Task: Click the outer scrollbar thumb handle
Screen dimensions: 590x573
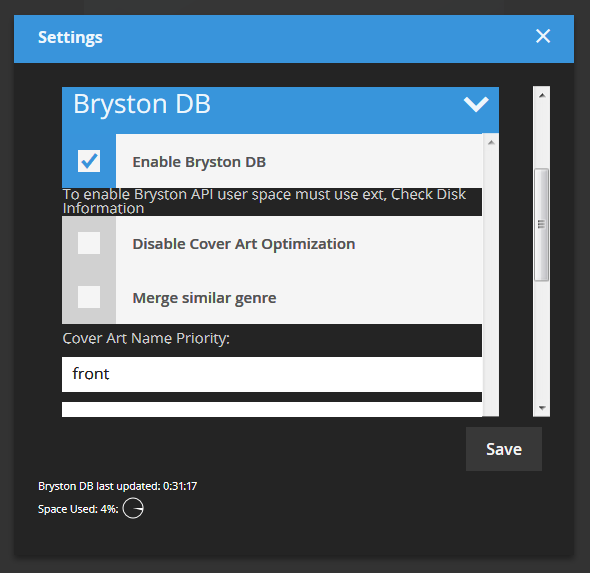Action: (x=541, y=224)
